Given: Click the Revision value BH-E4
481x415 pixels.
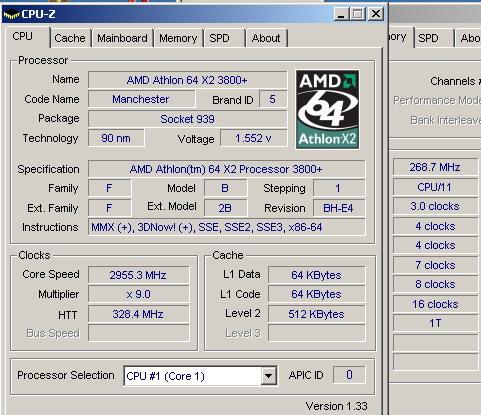Looking at the screenshot, I should pyautogui.click(x=339, y=208).
